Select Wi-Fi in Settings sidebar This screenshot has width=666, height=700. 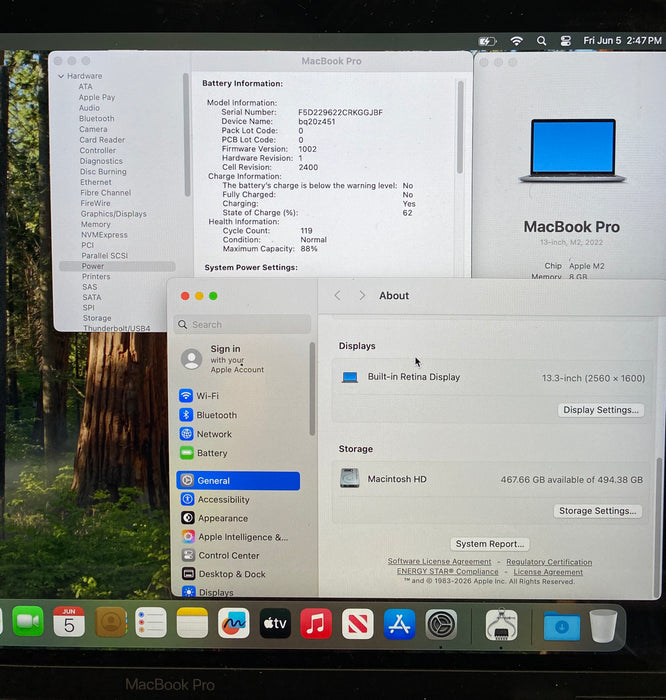[x=238, y=396]
